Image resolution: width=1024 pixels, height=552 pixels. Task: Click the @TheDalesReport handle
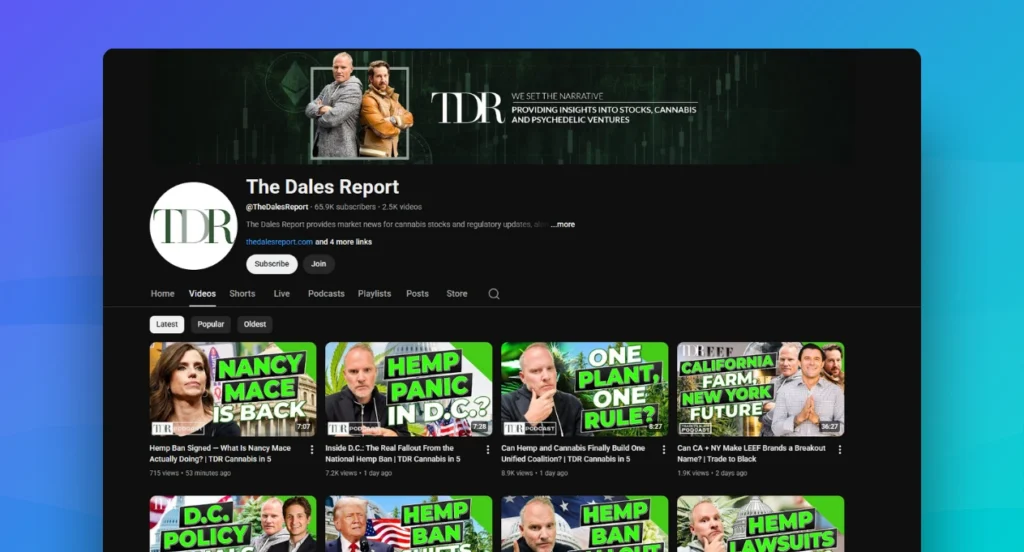[x=277, y=207]
